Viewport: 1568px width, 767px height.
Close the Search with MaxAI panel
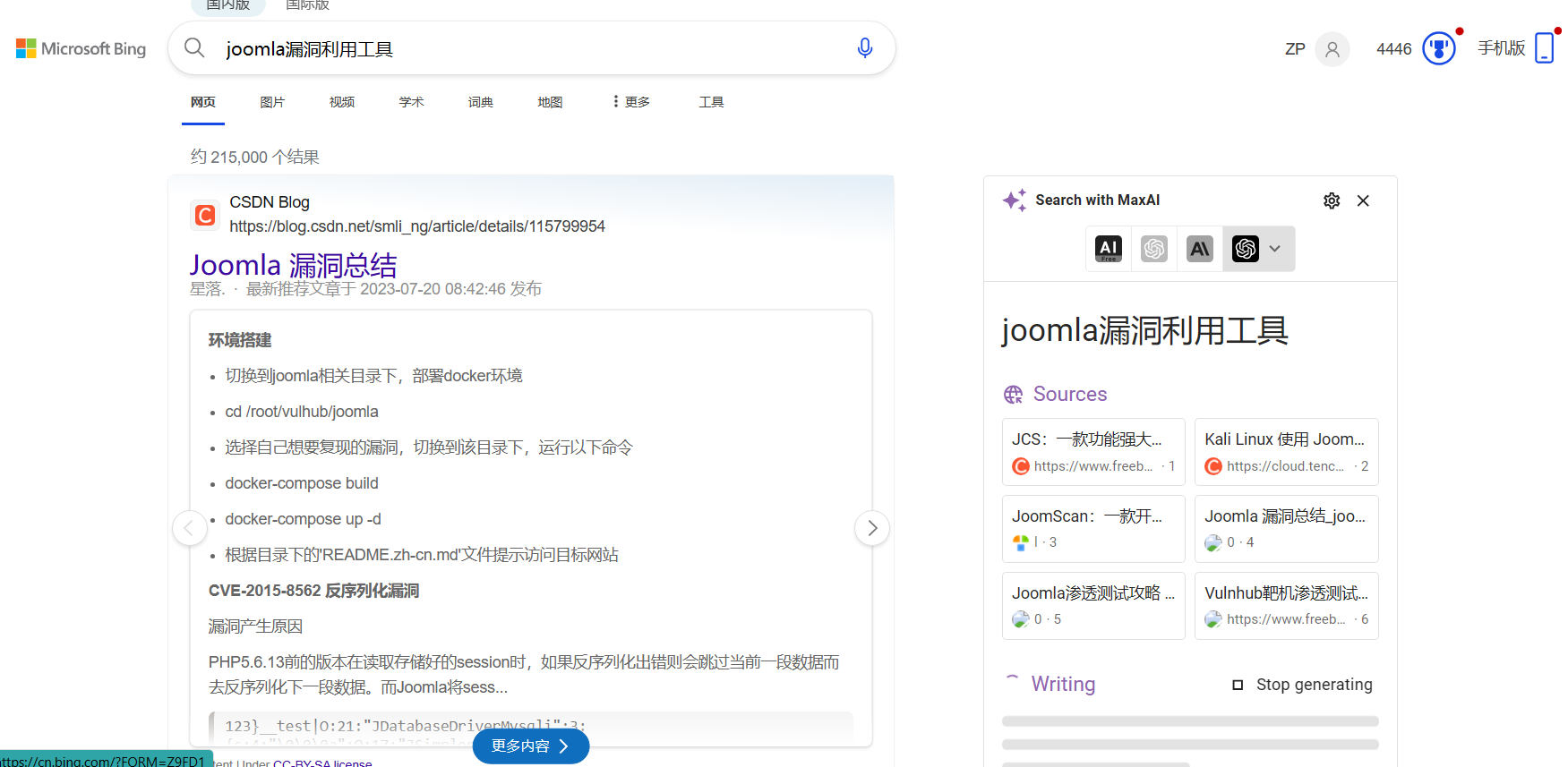pyautogui.click(x=1363, y=200)
